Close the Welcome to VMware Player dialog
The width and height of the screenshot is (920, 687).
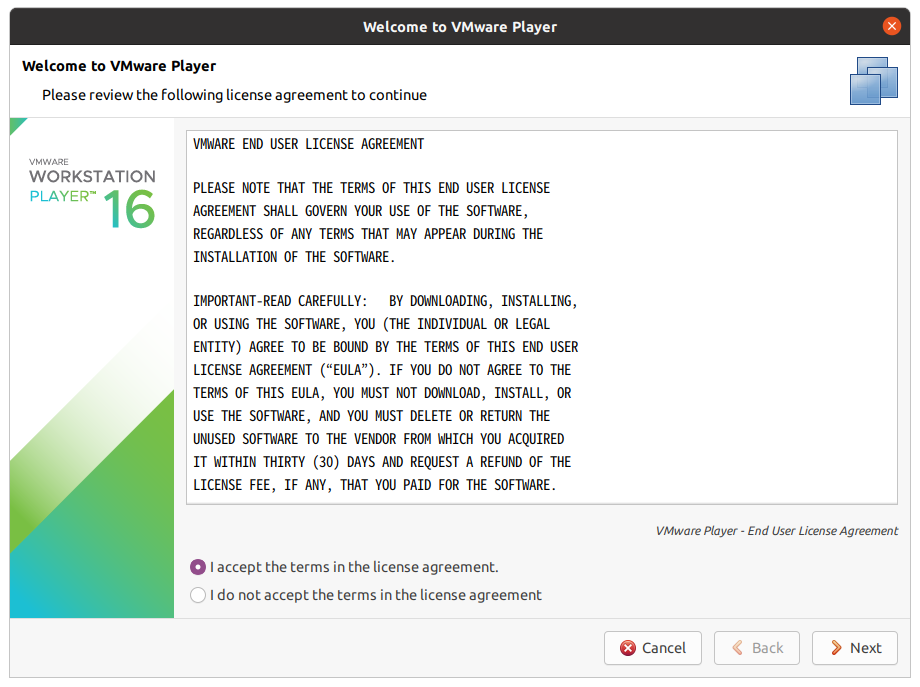[891, 26]
